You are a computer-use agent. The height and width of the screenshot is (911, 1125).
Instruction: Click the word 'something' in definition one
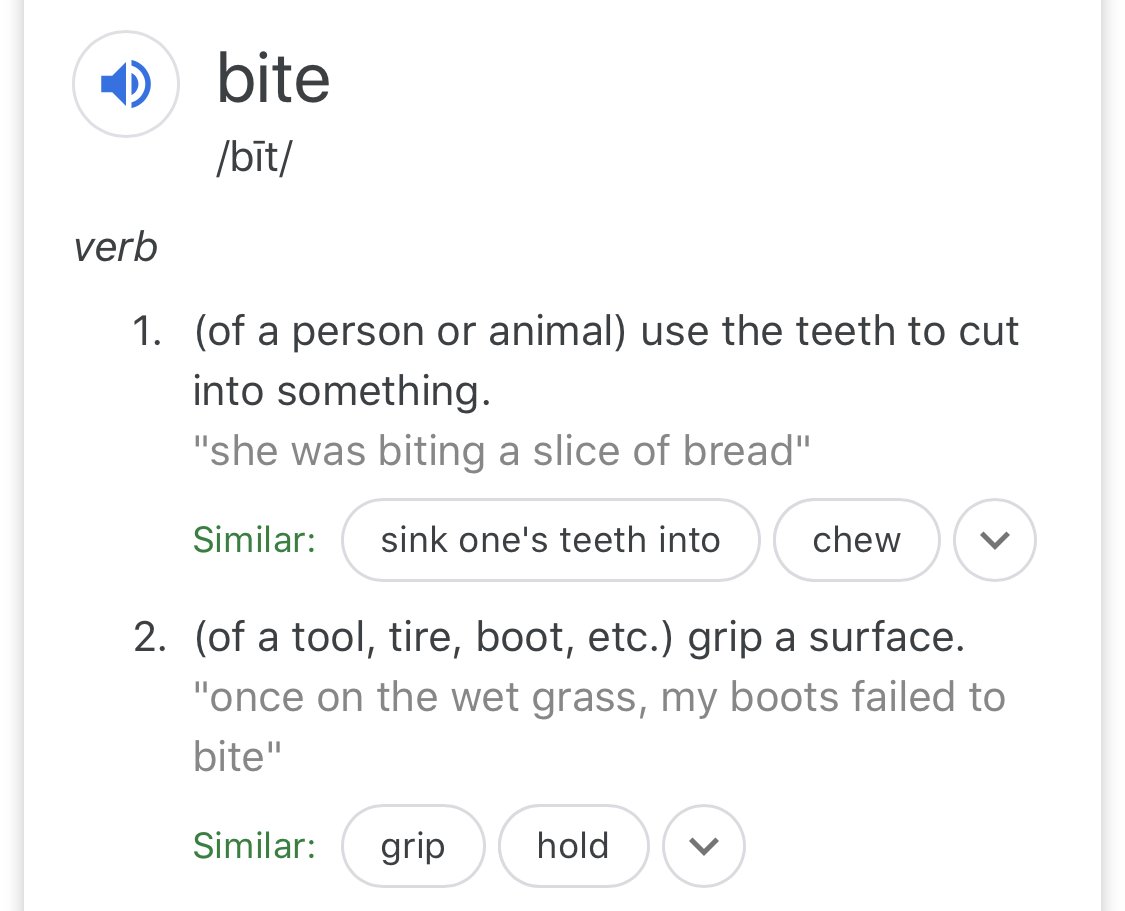click(384, 392)
